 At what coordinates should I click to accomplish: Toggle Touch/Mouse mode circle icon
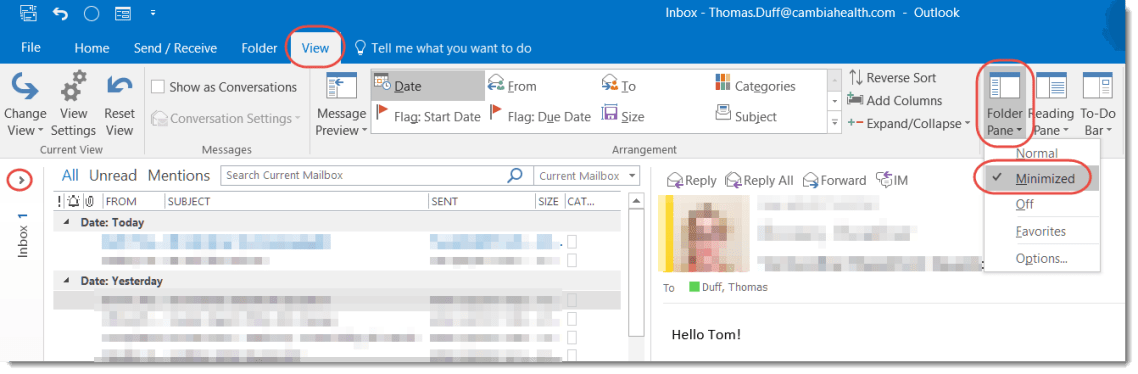[x=91, y=13]
